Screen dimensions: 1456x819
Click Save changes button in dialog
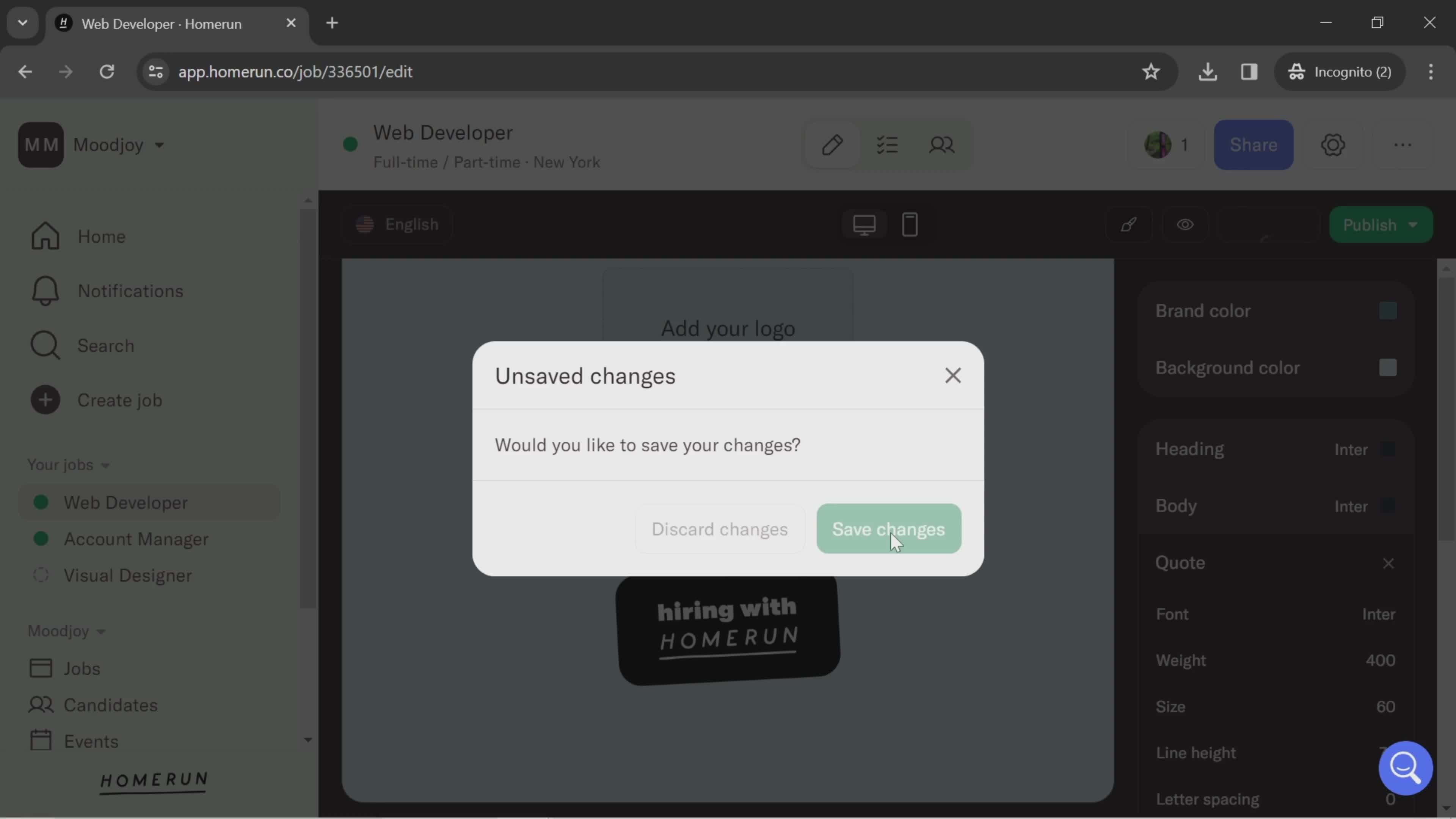click(x=888, y=528)
